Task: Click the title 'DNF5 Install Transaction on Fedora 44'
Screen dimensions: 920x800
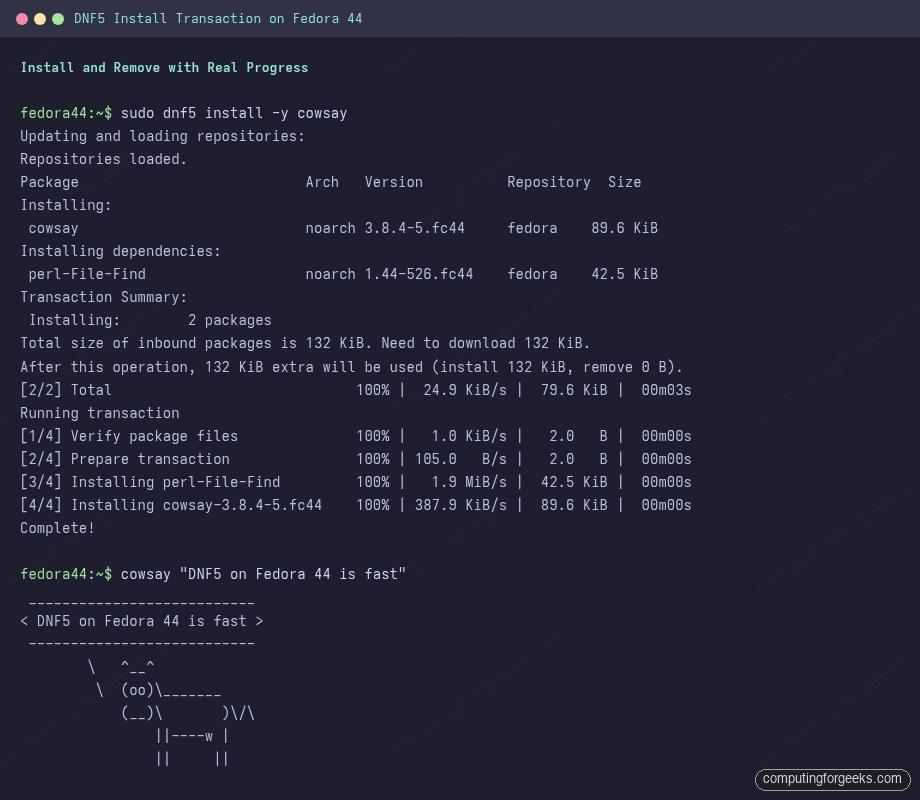Action: pos(218,19)
